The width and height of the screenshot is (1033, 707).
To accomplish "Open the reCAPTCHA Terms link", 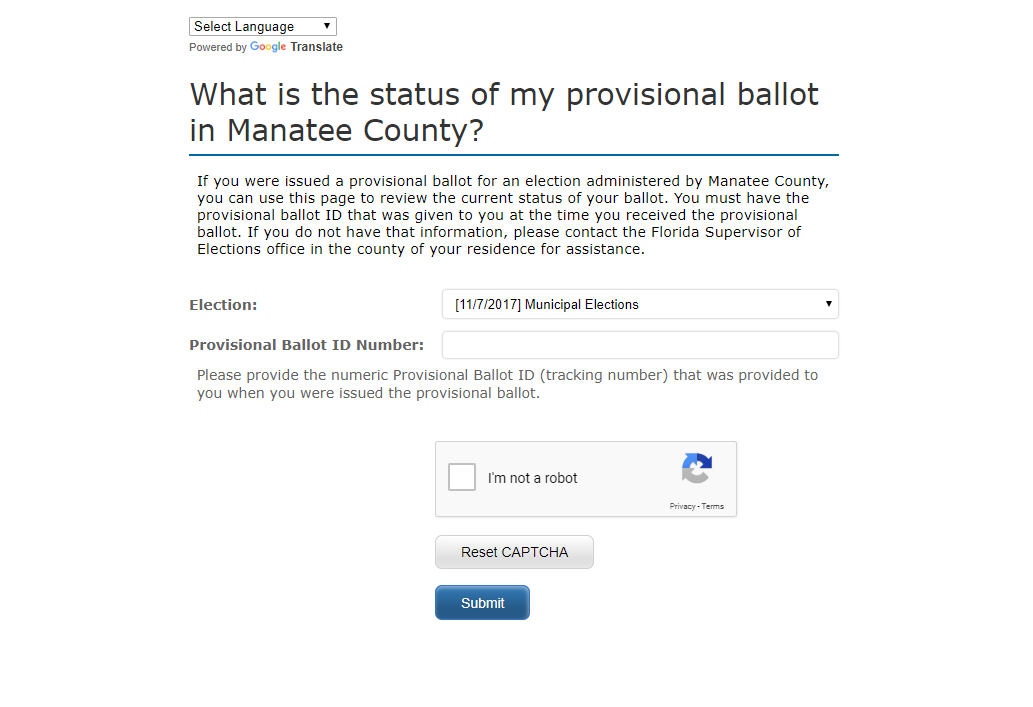I will (x=712, y=507).
